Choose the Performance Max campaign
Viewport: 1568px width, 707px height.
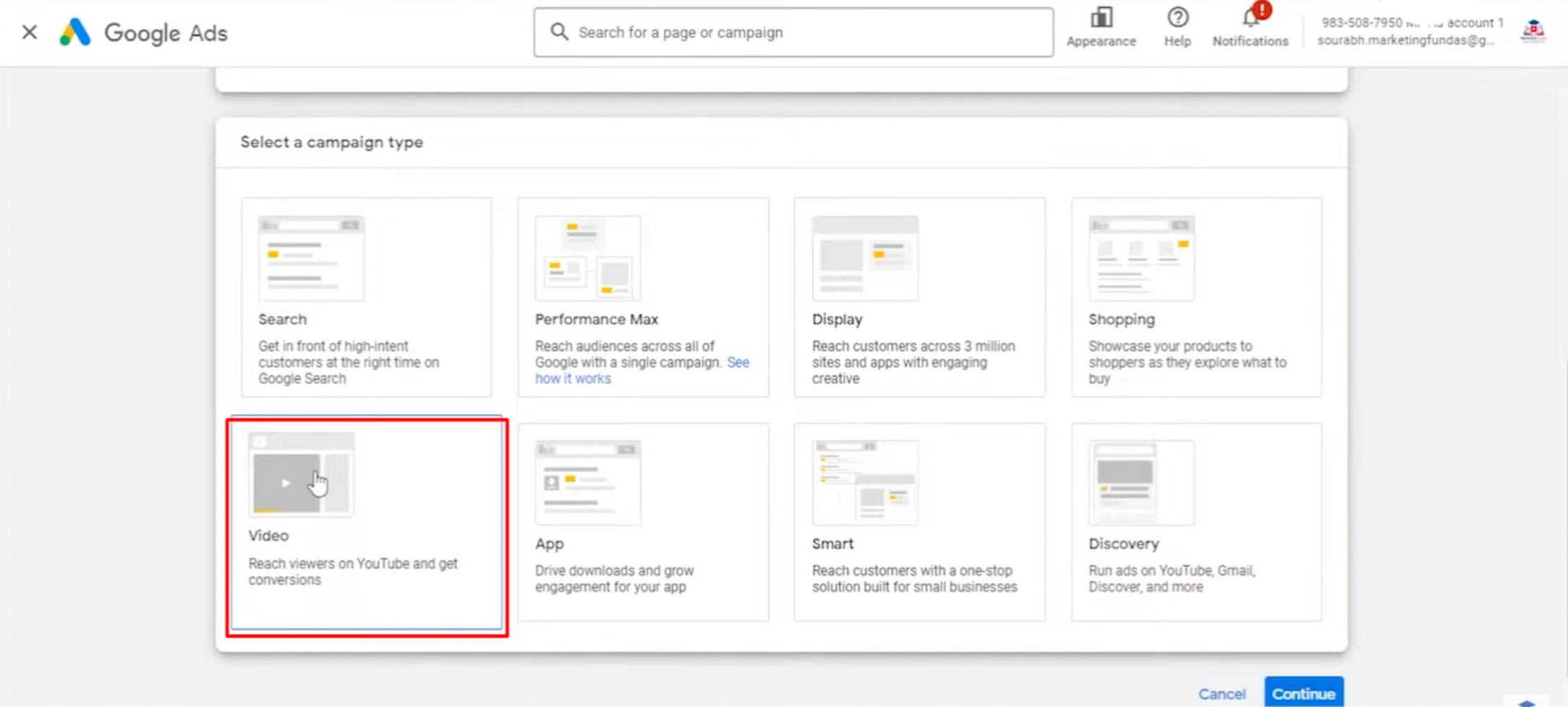(643, 298)
